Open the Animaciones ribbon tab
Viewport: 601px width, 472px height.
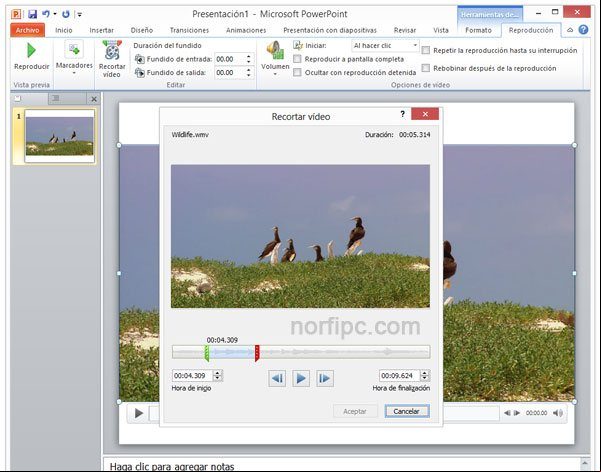[246, 30]
